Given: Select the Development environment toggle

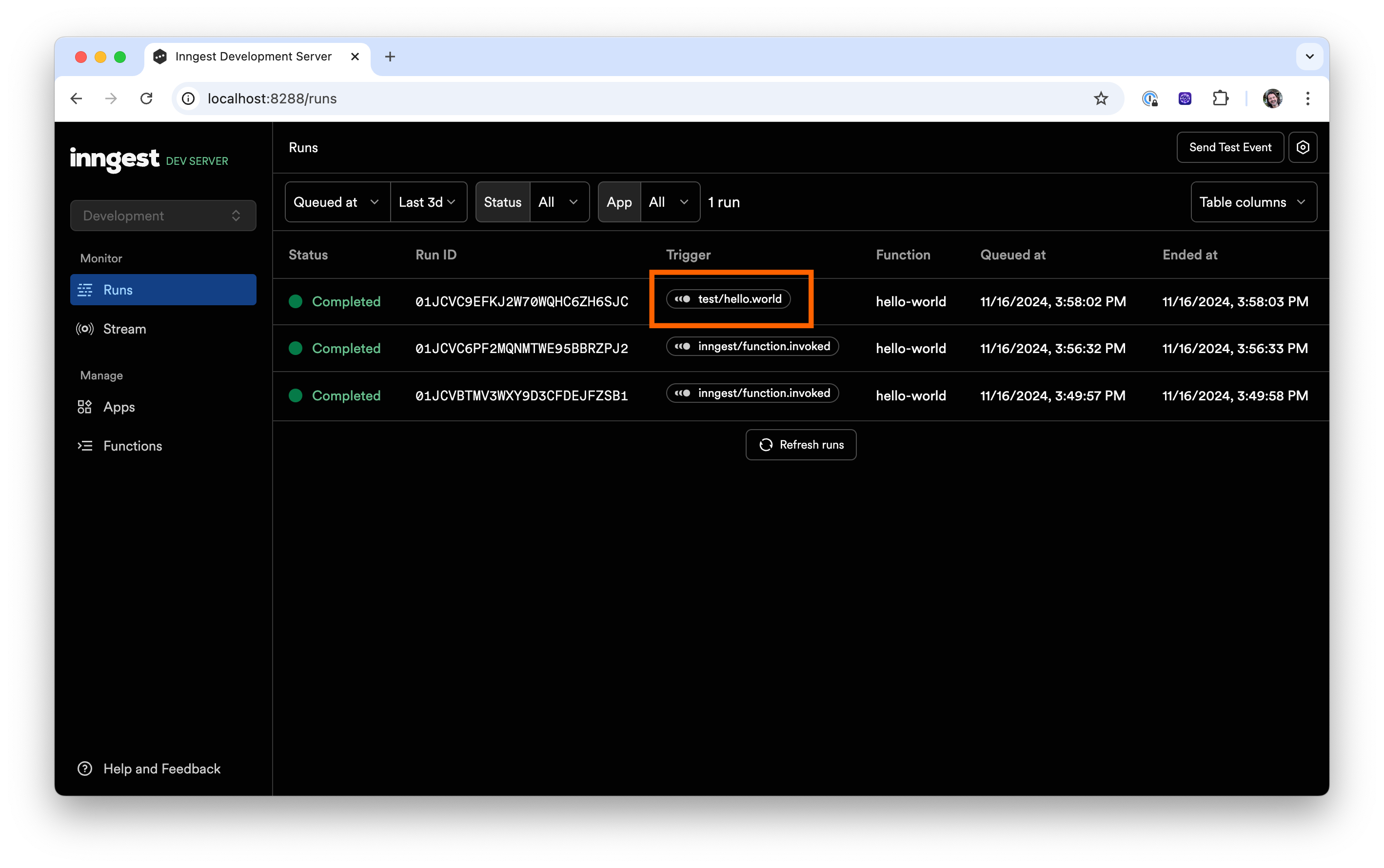Looking at the screenshot, I should (159, 215).
